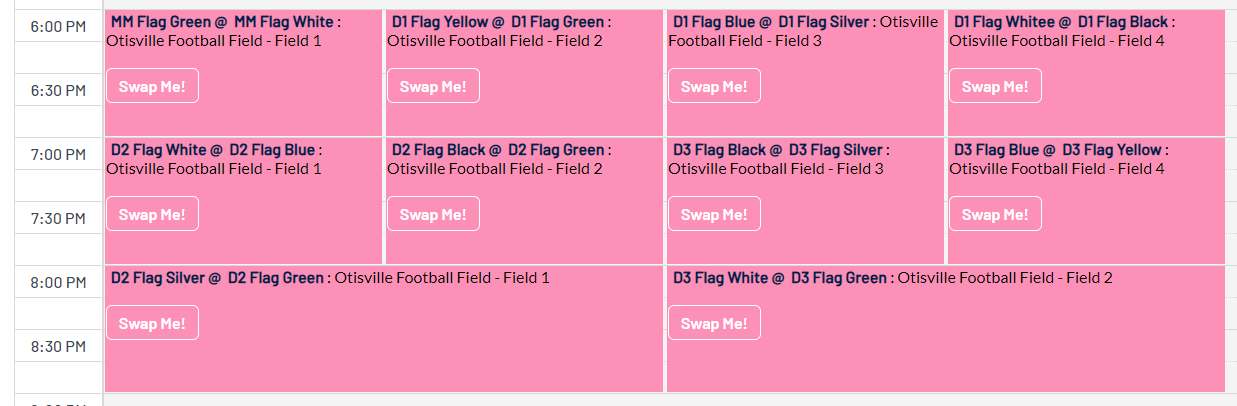
Task: Click Swap Me for D2 Flag Silver game
Action: (x=152, y=323)
